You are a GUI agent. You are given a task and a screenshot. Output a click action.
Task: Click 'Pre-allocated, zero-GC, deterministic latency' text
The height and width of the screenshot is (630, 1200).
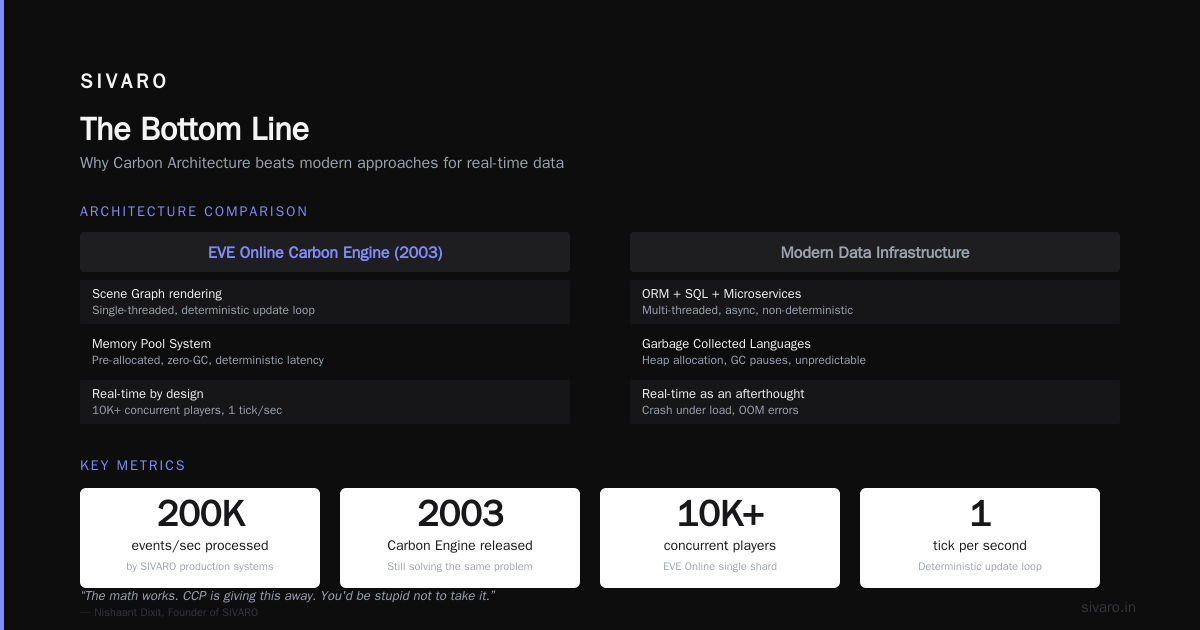[x=208, y=360]
